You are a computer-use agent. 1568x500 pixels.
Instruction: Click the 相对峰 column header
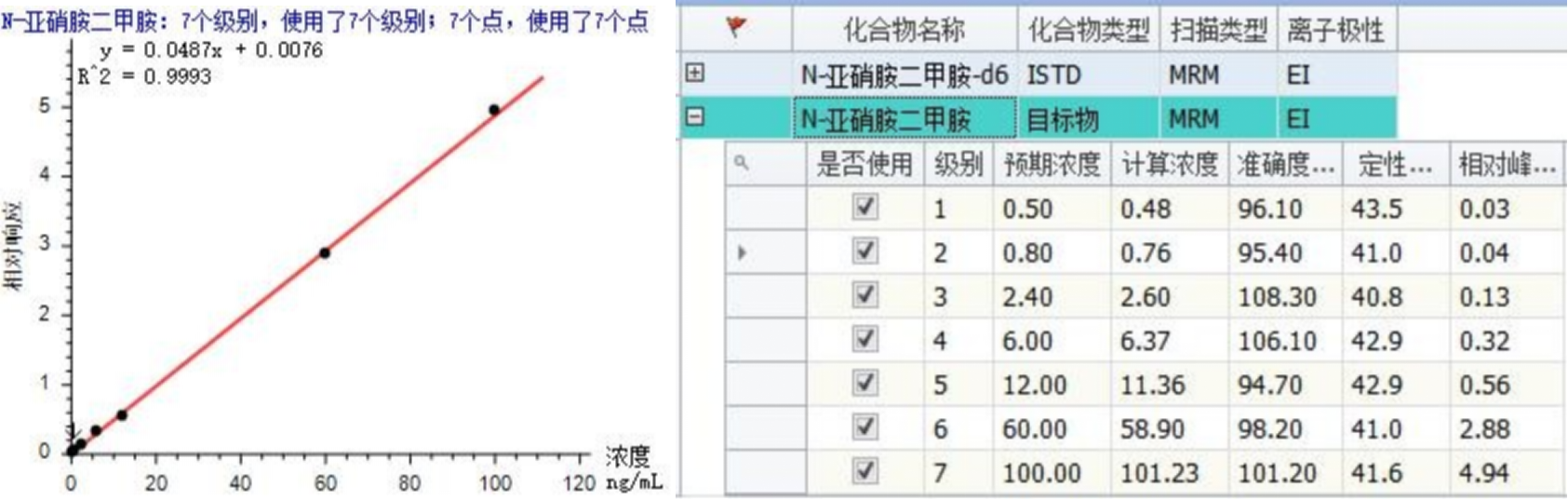point(1507,164)
